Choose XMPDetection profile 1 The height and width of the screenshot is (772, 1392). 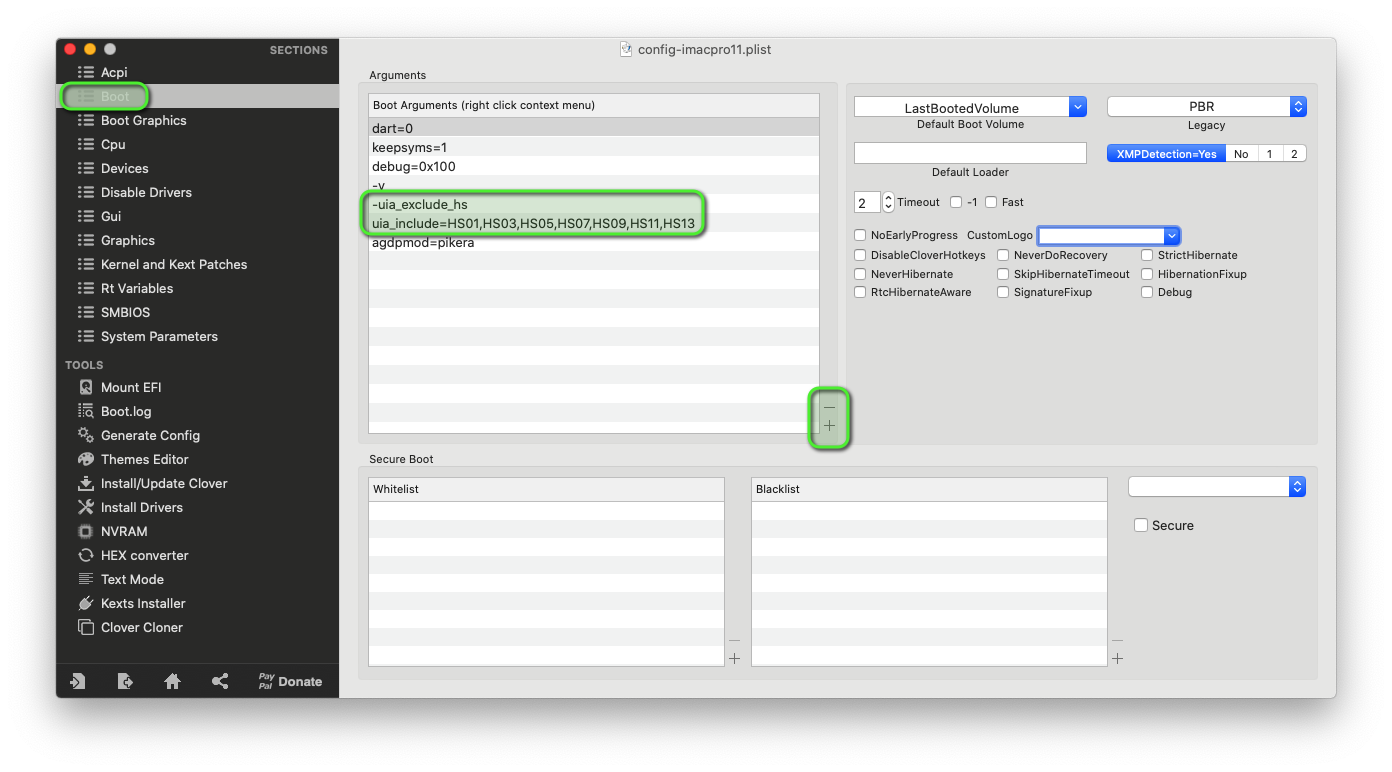point(1269,154)
